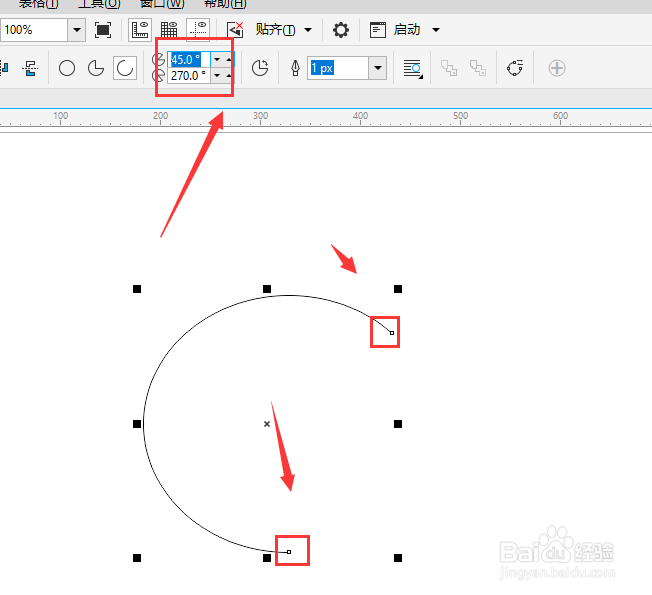The height and width of the screenshot is (595, 652).
Task: Click the 100% zoom level field
Action: coord(34,30)
